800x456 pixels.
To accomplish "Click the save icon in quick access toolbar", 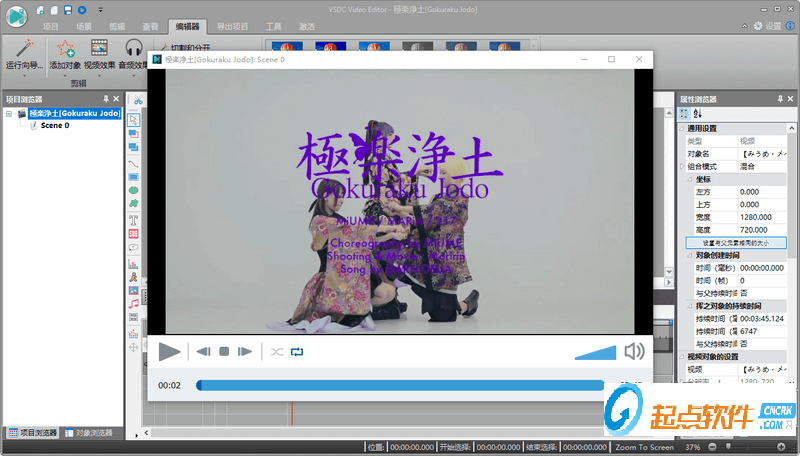I will click(68, 10).
